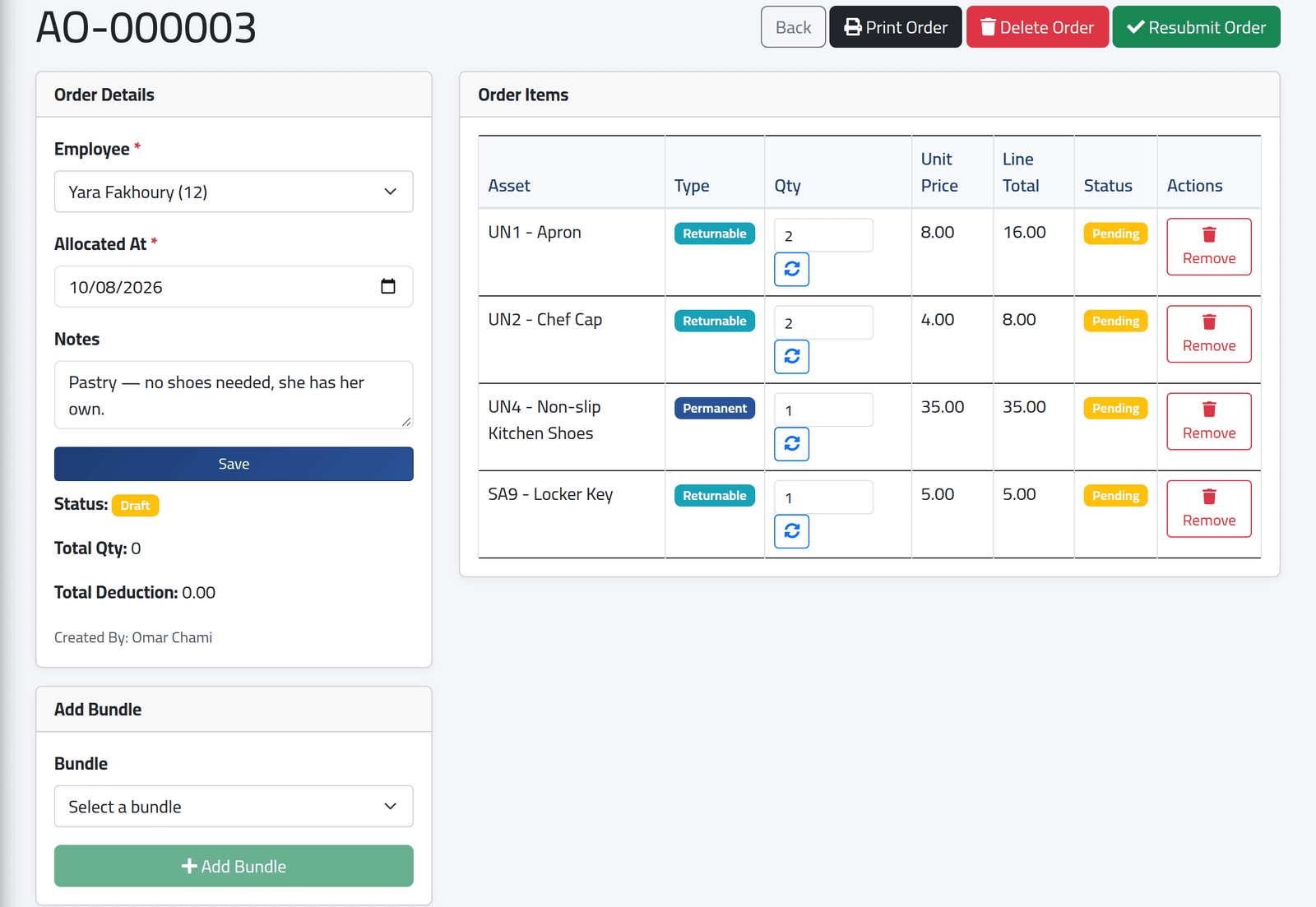Click the Add Bundle button
Image resolution: width=1316 pixels, height=907 pixels.
(234, 866)
